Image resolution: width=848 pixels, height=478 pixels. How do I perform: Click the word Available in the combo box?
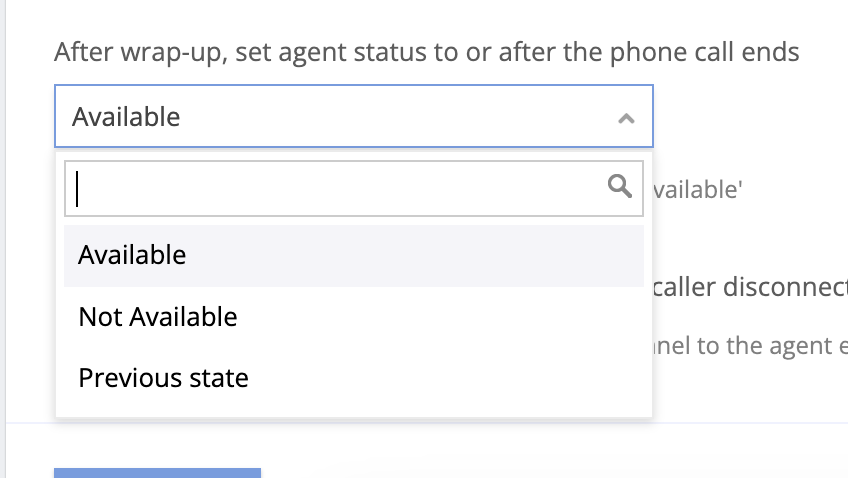(127, 117)
